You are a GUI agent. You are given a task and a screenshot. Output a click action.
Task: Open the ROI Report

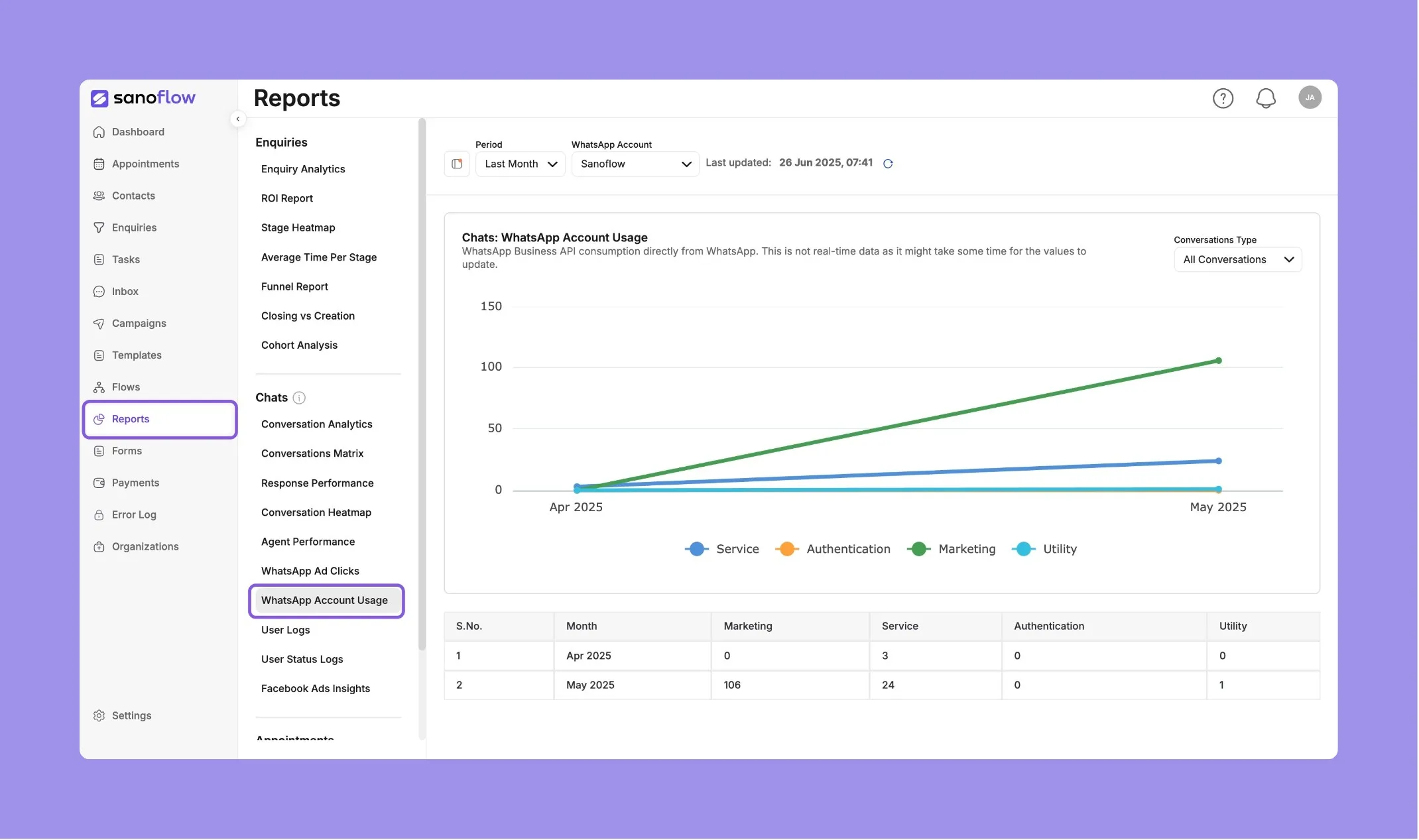[287, 198]
